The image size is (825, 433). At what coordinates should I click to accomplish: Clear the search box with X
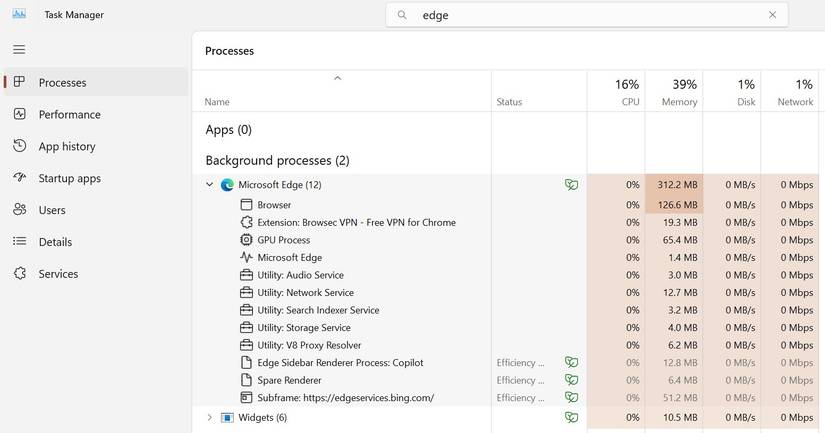[x=772, y=15]
